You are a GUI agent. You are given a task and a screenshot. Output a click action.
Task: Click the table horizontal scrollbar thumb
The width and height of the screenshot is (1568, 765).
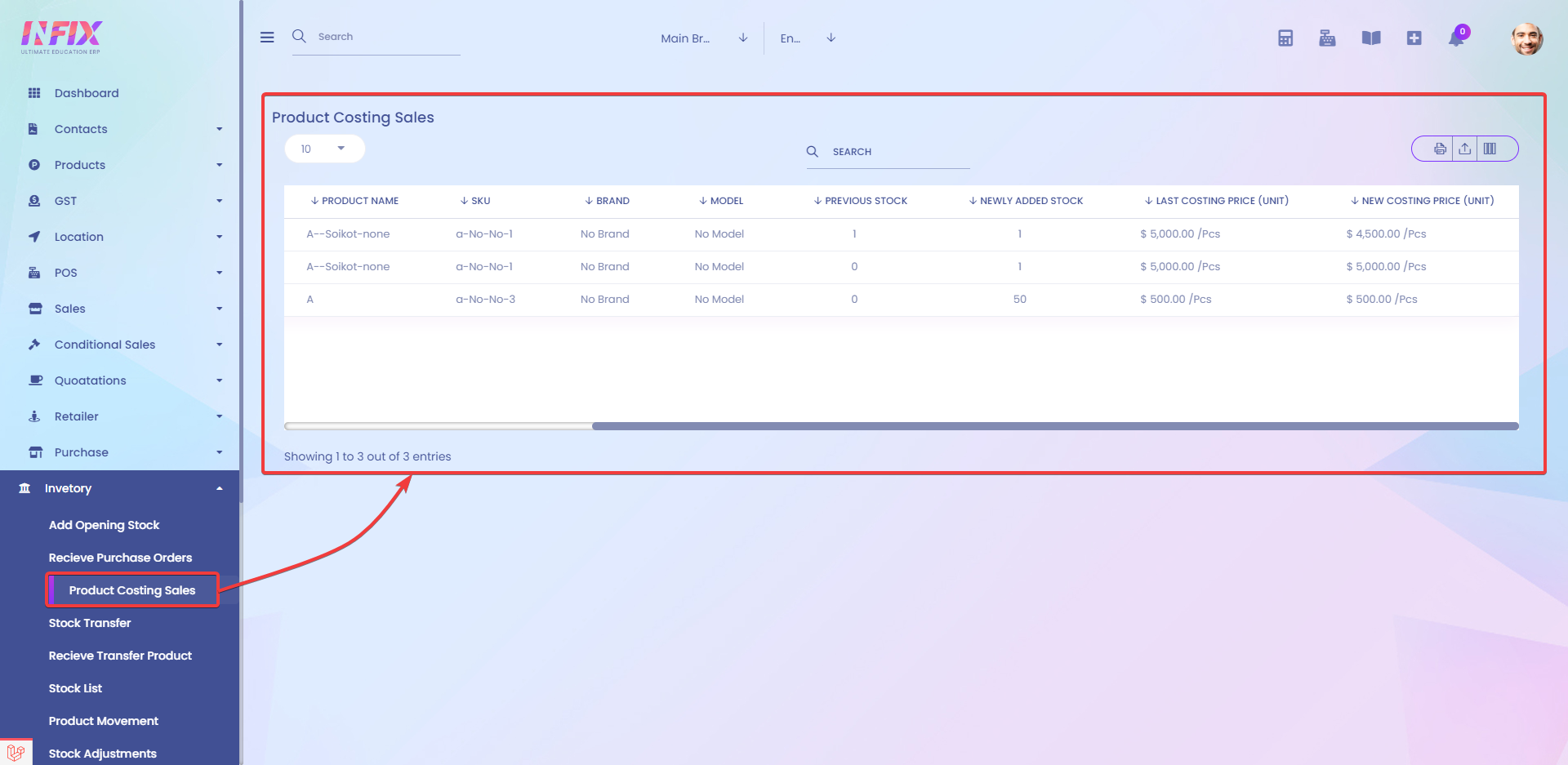1055,426
